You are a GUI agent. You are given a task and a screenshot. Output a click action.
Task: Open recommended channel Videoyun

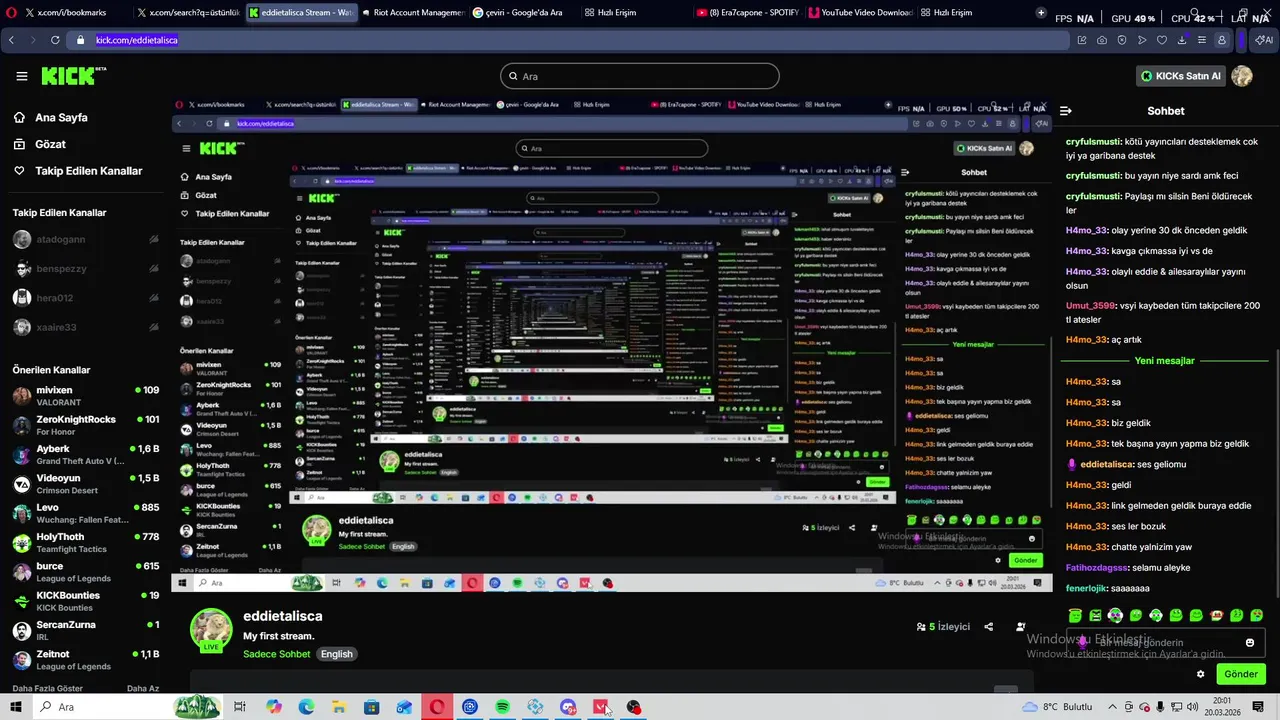point(85,484)
